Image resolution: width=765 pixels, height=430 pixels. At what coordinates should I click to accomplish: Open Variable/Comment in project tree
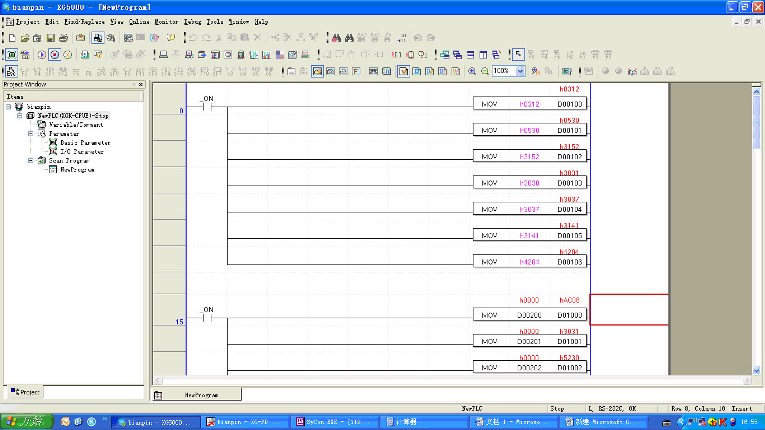pos(76,124)
